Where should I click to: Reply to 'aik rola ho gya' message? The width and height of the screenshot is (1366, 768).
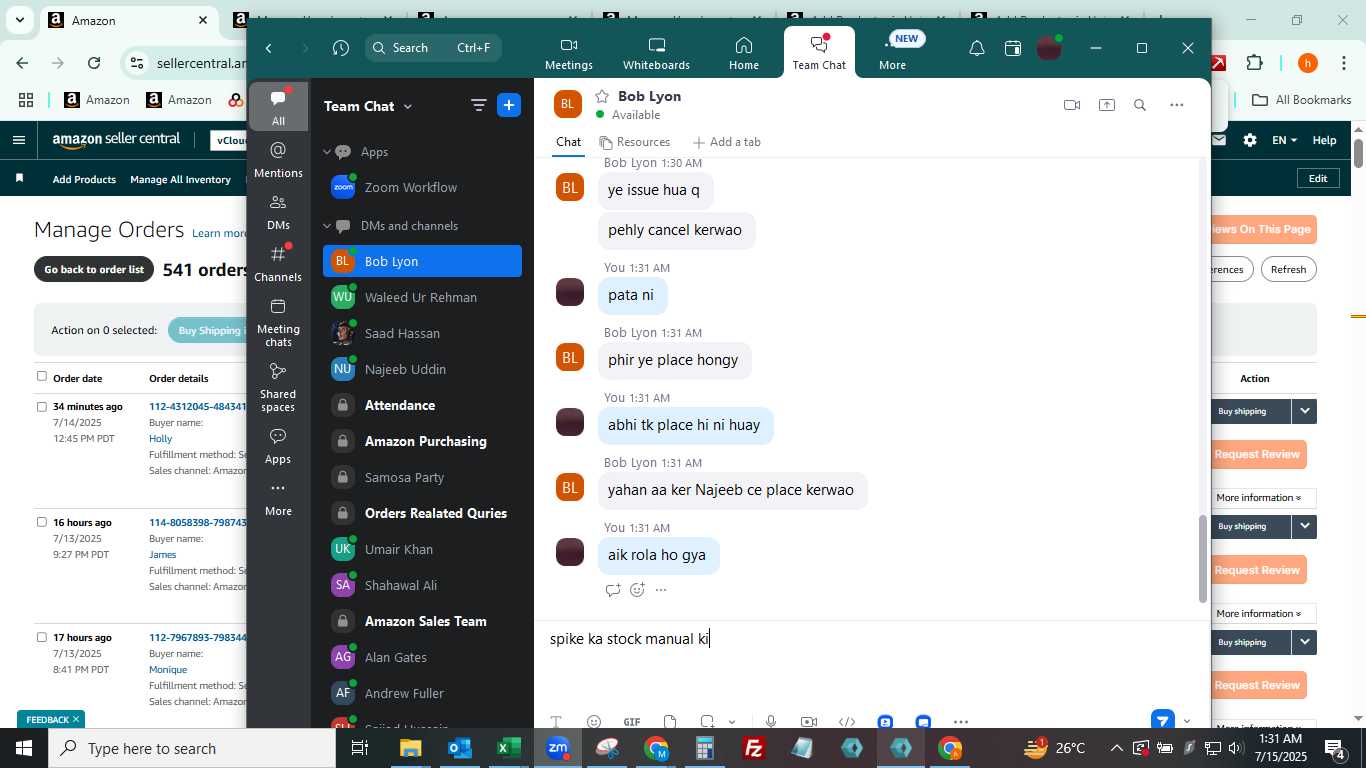click(x=613, y=590)
